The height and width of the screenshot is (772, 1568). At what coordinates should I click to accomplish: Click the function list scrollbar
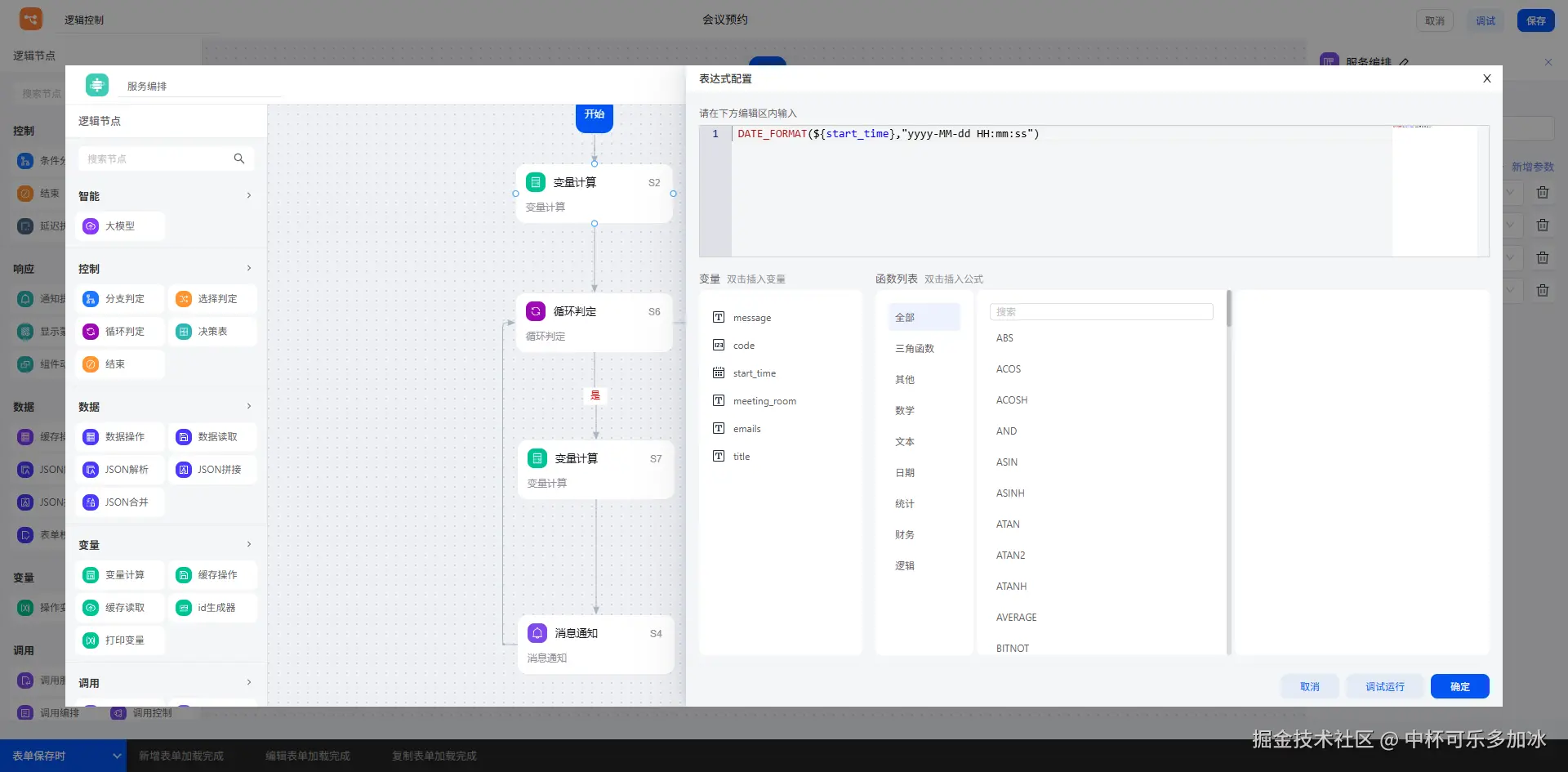tap(1228, 309)
